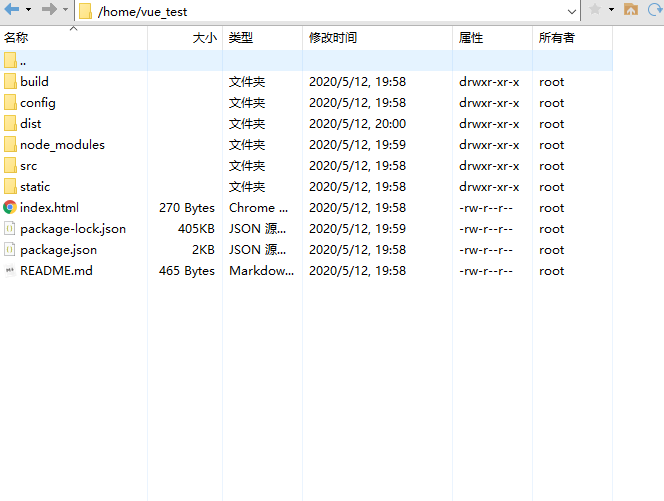Image resolution: width=664 pixels, height=501 pixels.
Task: Click the package-lock.json file icon
Action: [x=10, y=229]
